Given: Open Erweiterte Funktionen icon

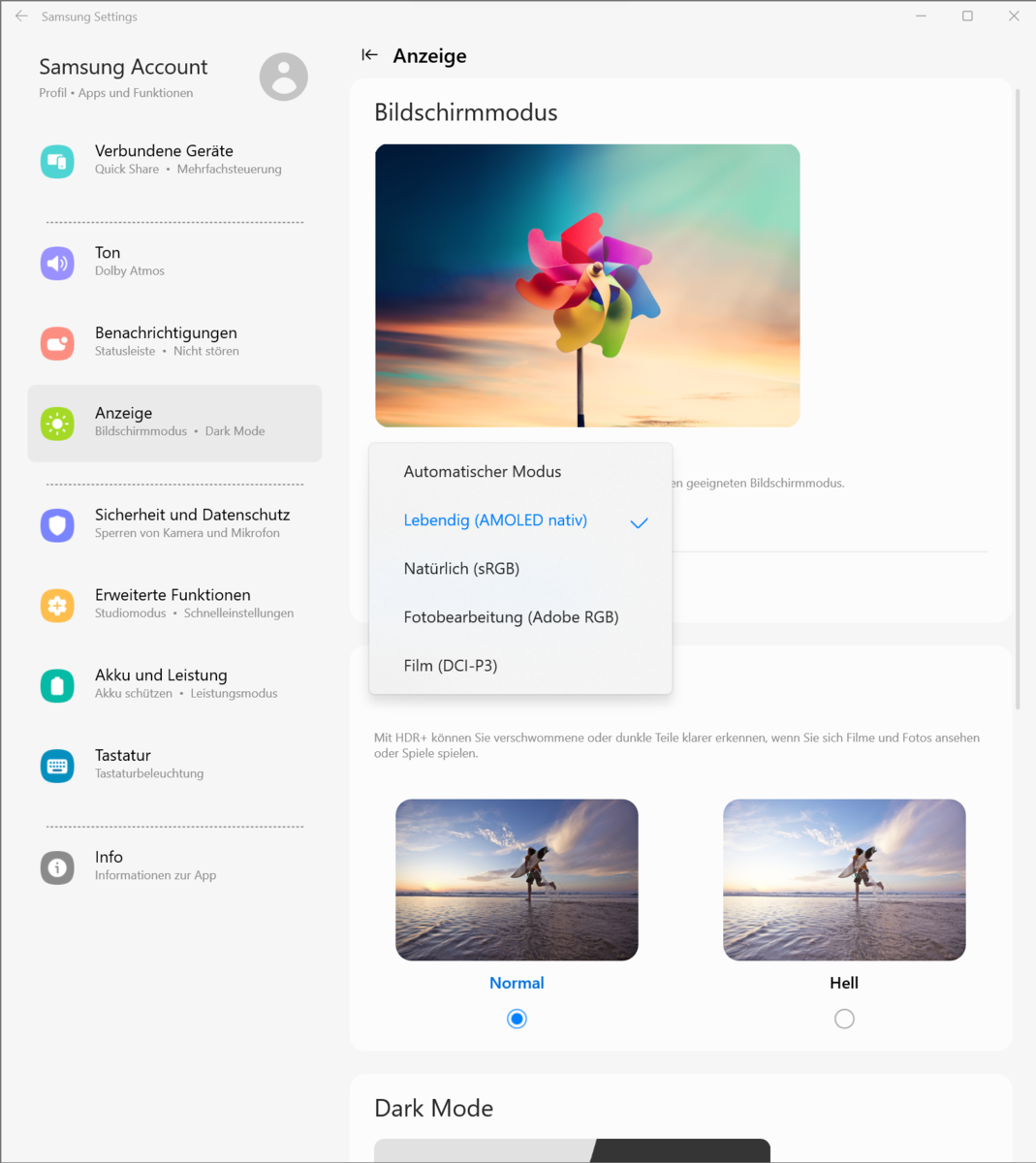Looking at the screenshot, I should coord(57,606).
